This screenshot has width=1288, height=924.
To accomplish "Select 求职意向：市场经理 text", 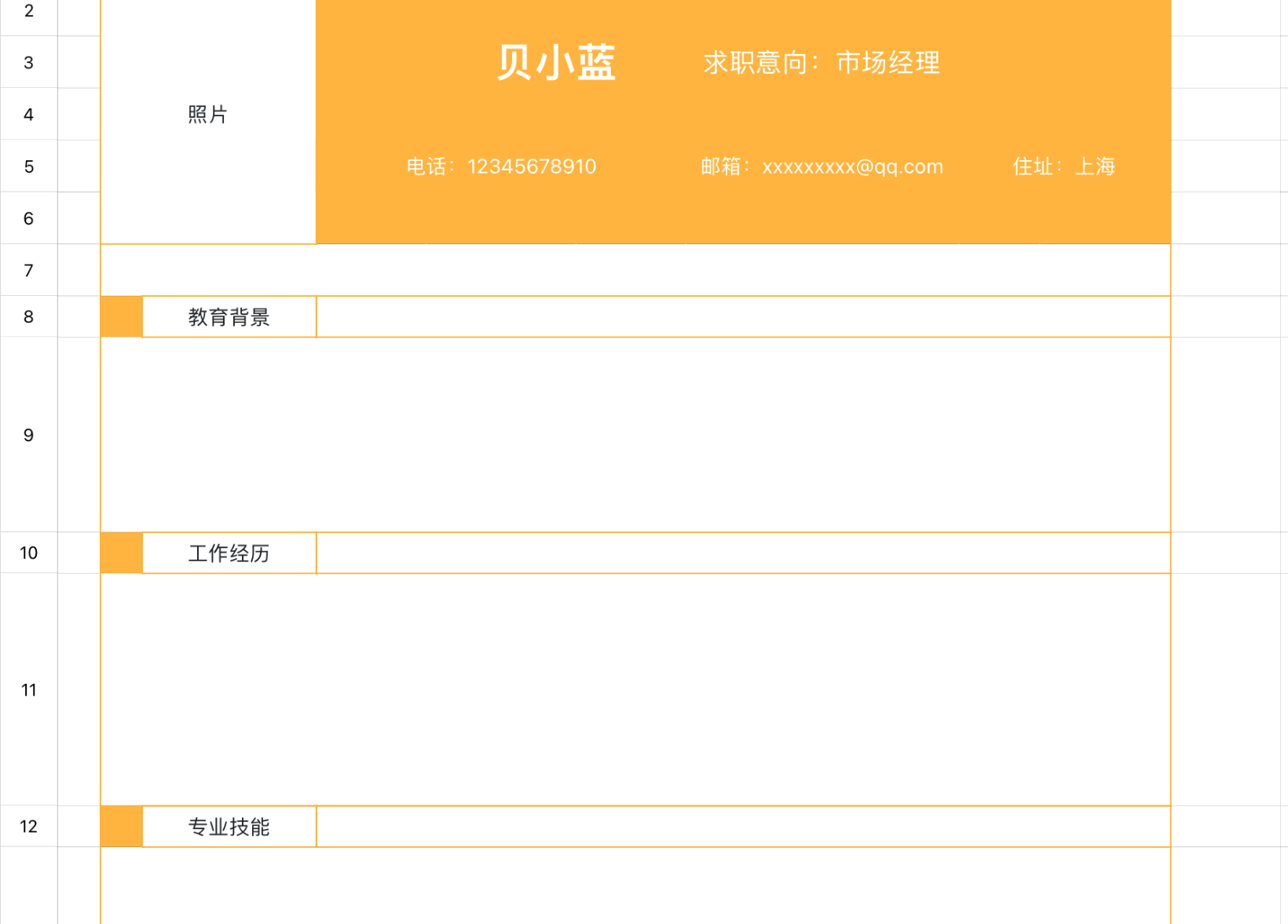I will (821, 63).
